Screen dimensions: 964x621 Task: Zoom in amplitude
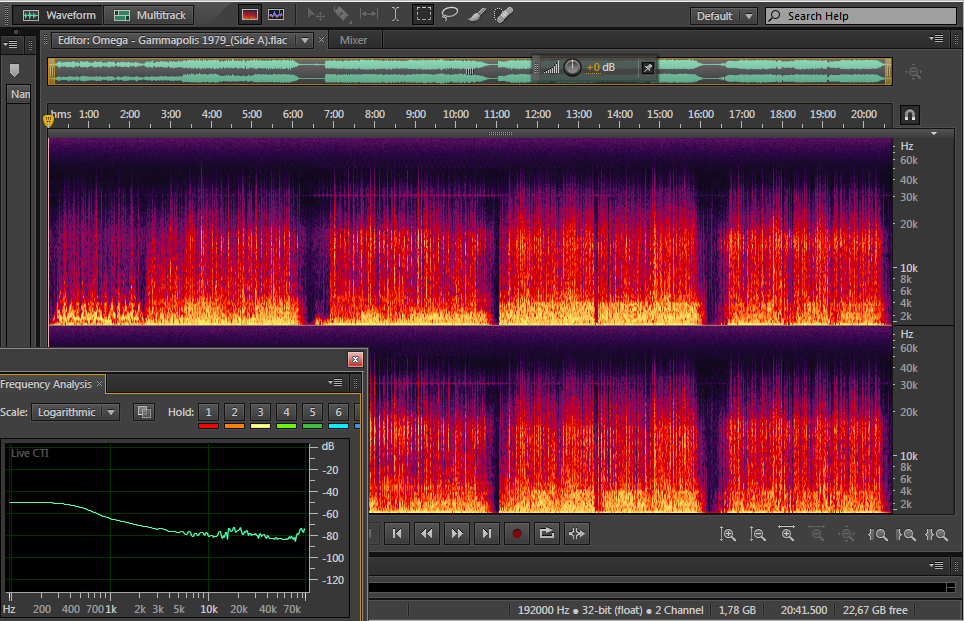click(728, 534)
